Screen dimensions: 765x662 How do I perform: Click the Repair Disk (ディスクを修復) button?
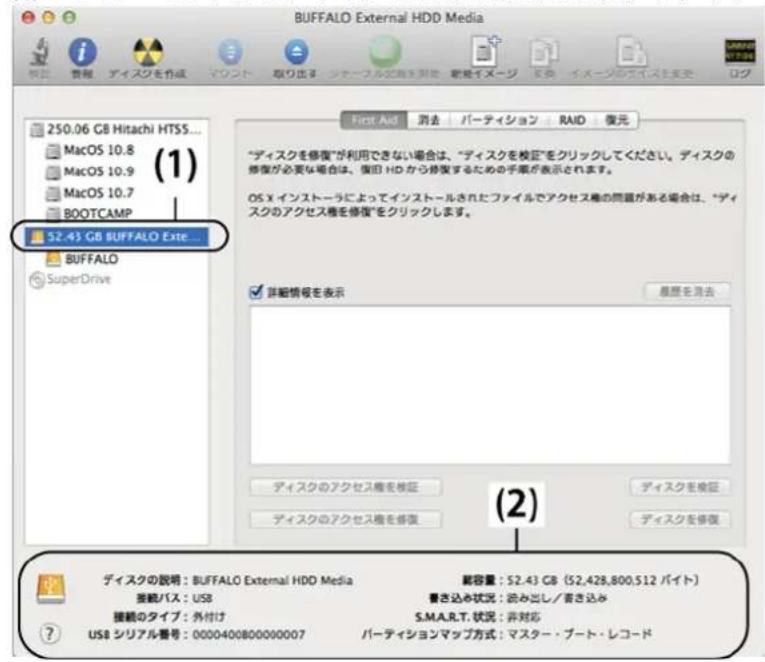coord(680,519)
